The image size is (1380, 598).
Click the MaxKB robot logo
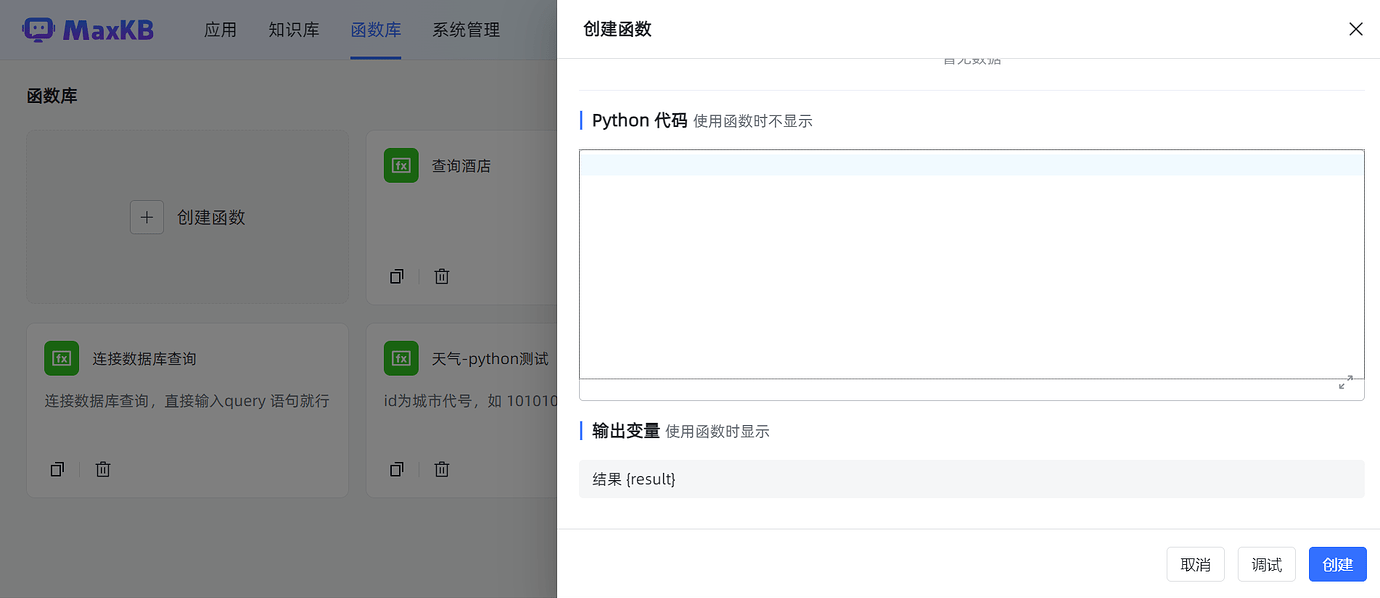coord(38,30)
